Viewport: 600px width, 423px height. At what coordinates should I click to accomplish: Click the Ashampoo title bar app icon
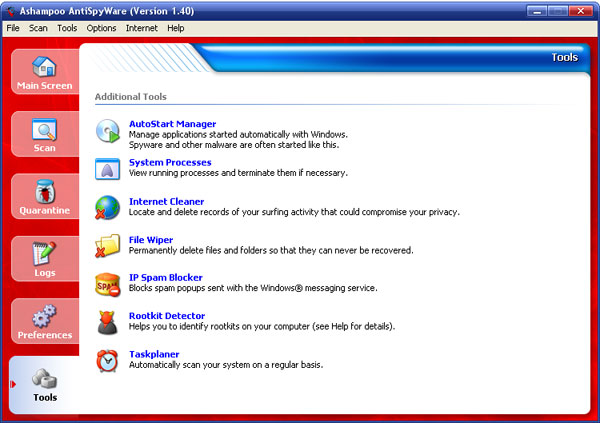coord(10,11)
